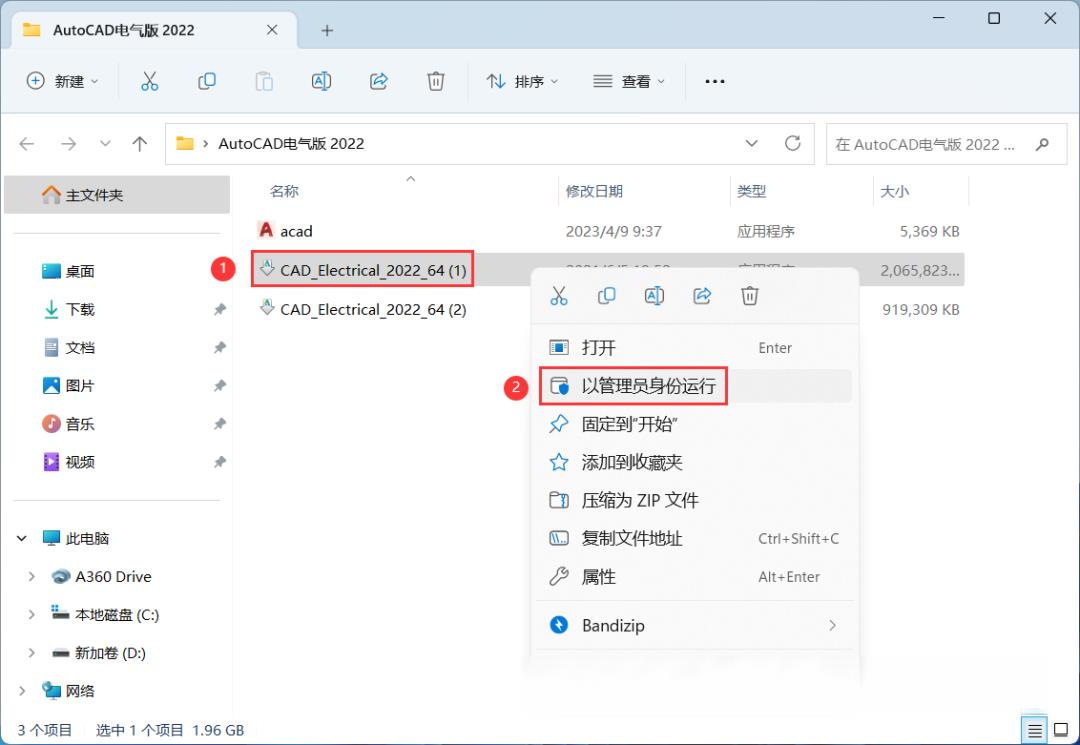Click the Cut icon in the toolbar

pyautogui.click(x=149, y=81)
